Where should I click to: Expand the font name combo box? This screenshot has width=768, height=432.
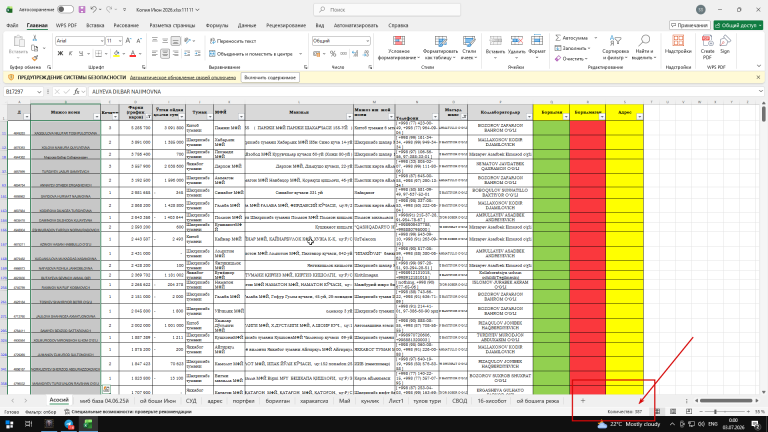click(102, 41)
